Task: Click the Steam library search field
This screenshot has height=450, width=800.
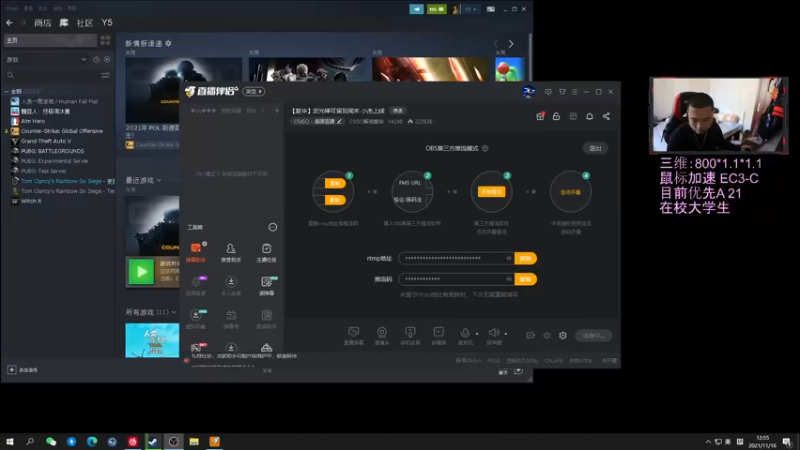Action: tap(54, 75)
